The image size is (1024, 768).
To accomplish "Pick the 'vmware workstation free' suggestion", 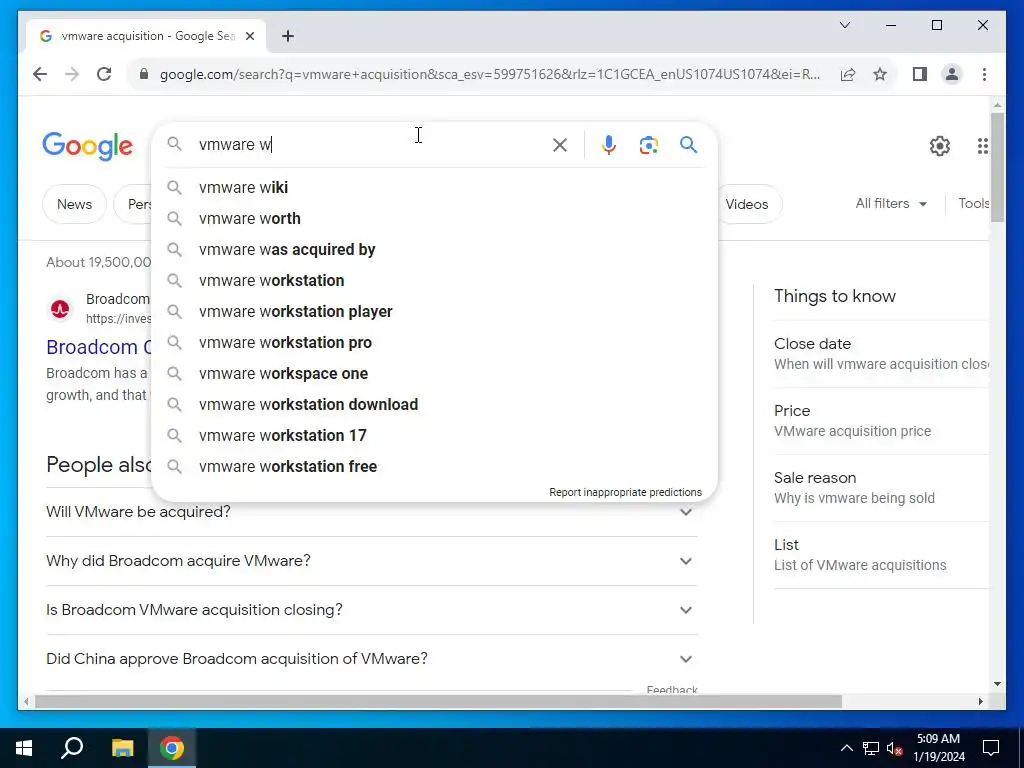I will (434, 466).
